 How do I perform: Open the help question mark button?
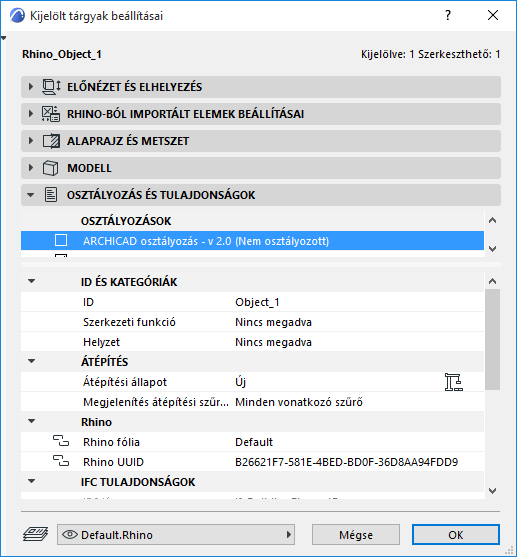(x=448, y=15)
